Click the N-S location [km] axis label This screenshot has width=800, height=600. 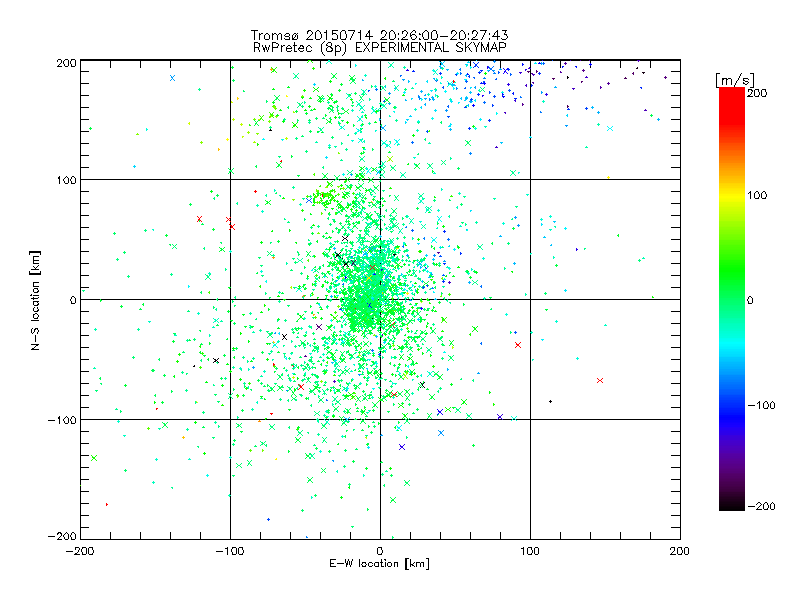point(35,300)
